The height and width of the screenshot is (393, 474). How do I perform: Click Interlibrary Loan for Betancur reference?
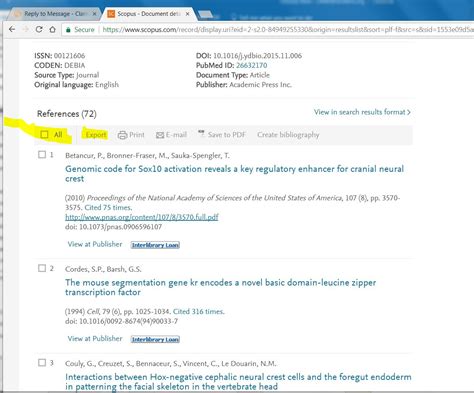[155, 245]
